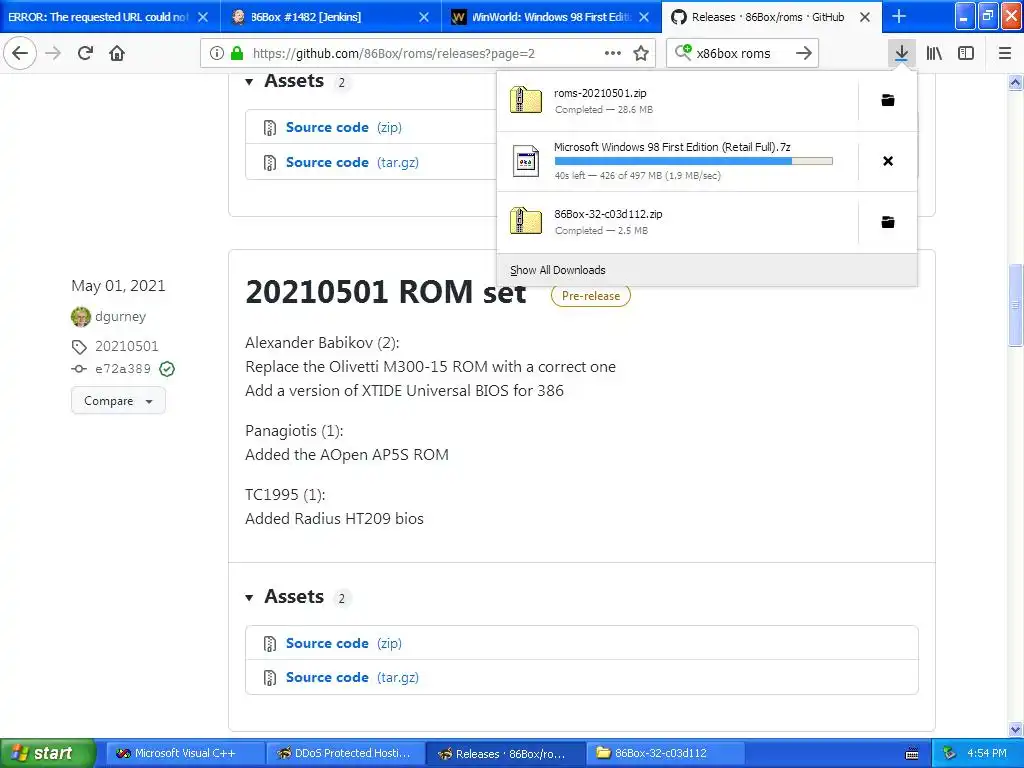Click the search engine icon in search box

[x=683, y=52]
